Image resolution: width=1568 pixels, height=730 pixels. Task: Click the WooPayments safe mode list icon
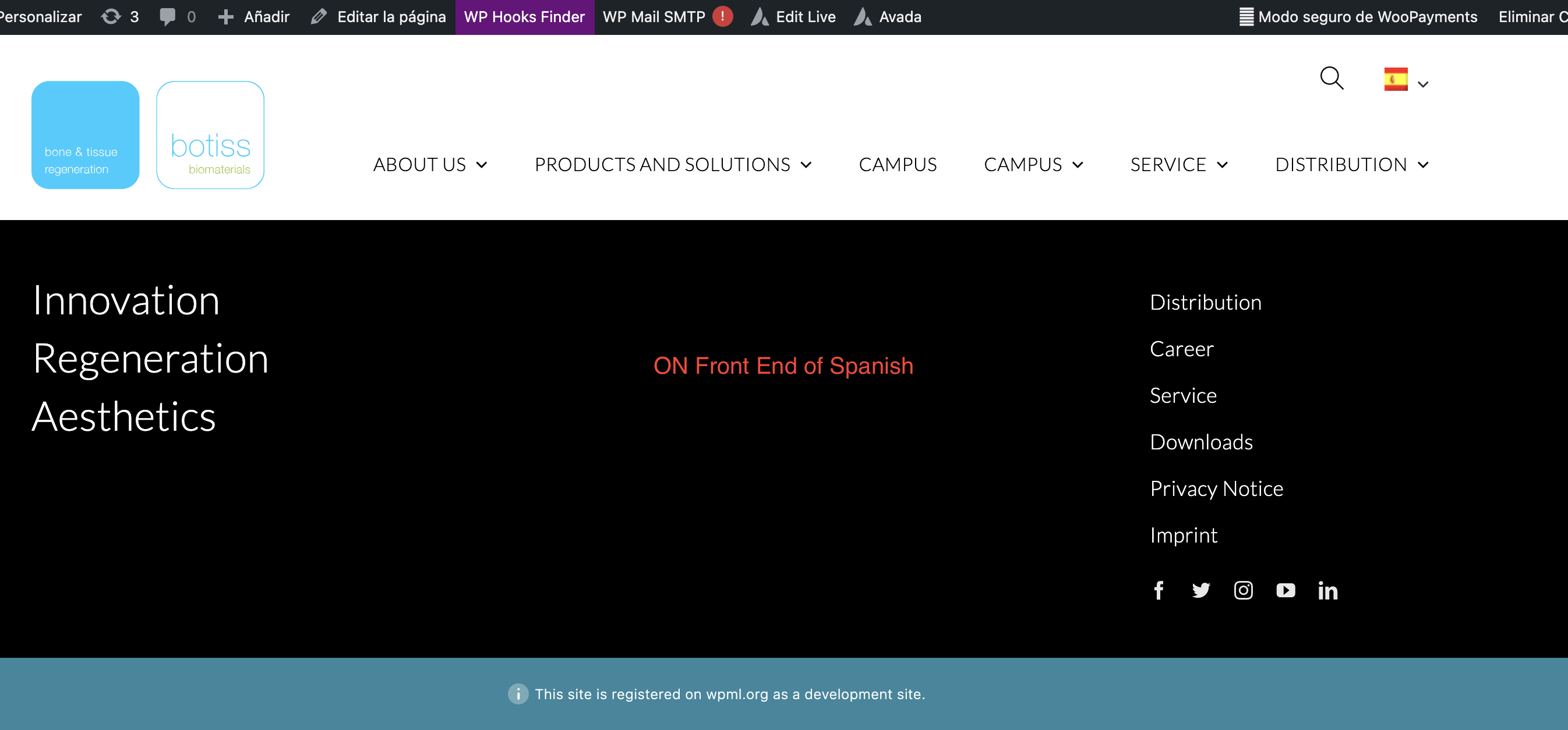coord(1246,16)
